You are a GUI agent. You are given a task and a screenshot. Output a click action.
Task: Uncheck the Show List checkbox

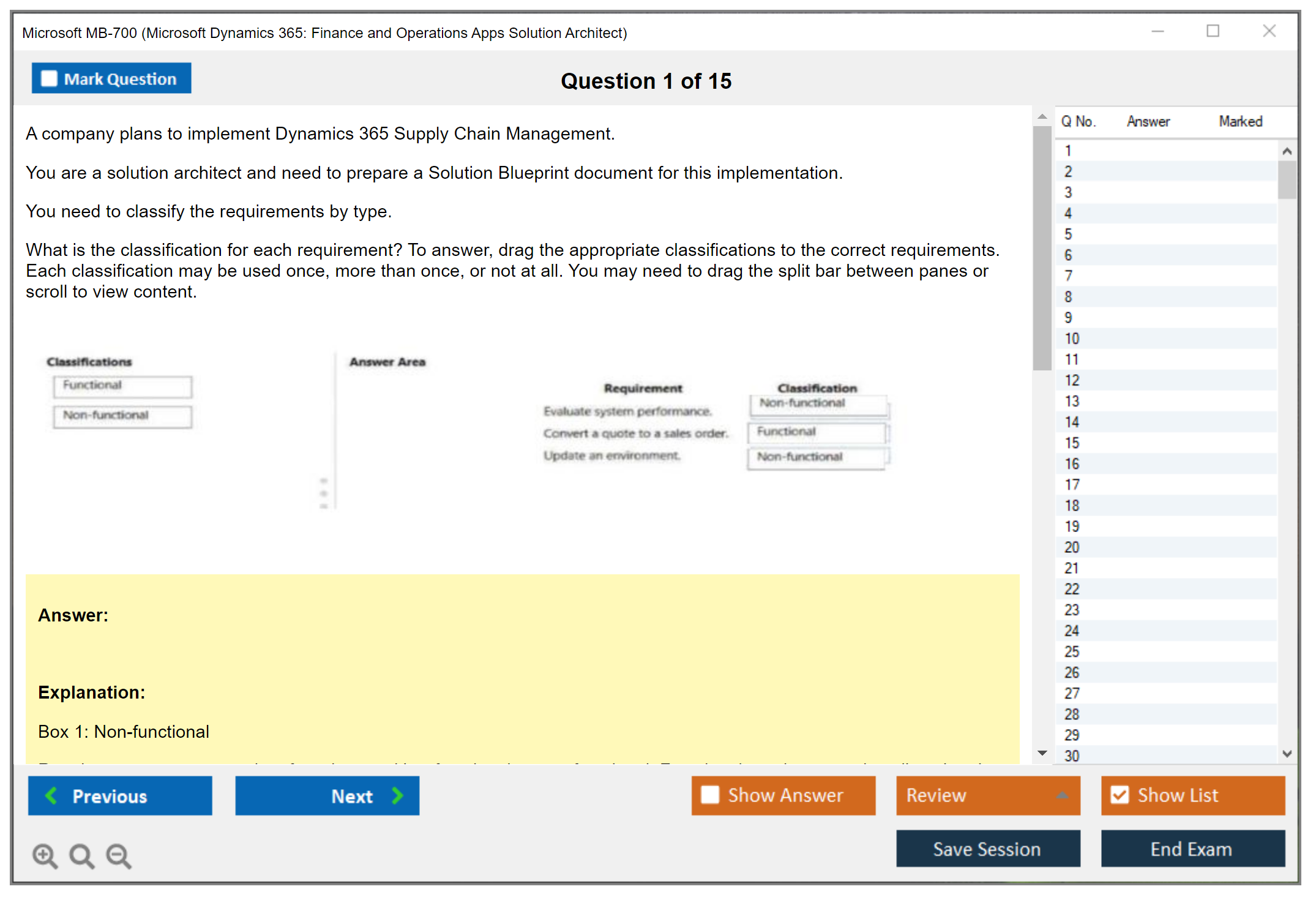[1120, 795]
